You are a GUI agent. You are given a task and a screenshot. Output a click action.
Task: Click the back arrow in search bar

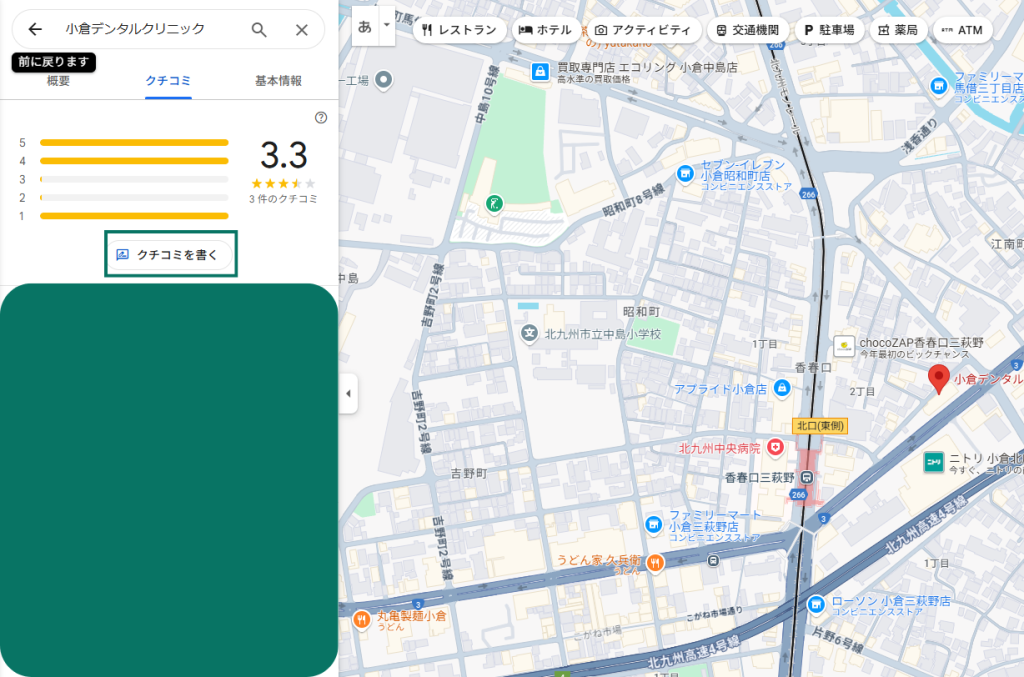point(35,30)
